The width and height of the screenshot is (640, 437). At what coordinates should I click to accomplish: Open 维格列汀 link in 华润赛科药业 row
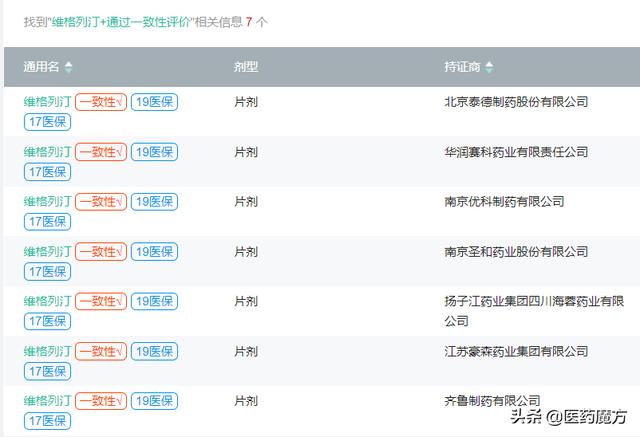pos(47,152)
